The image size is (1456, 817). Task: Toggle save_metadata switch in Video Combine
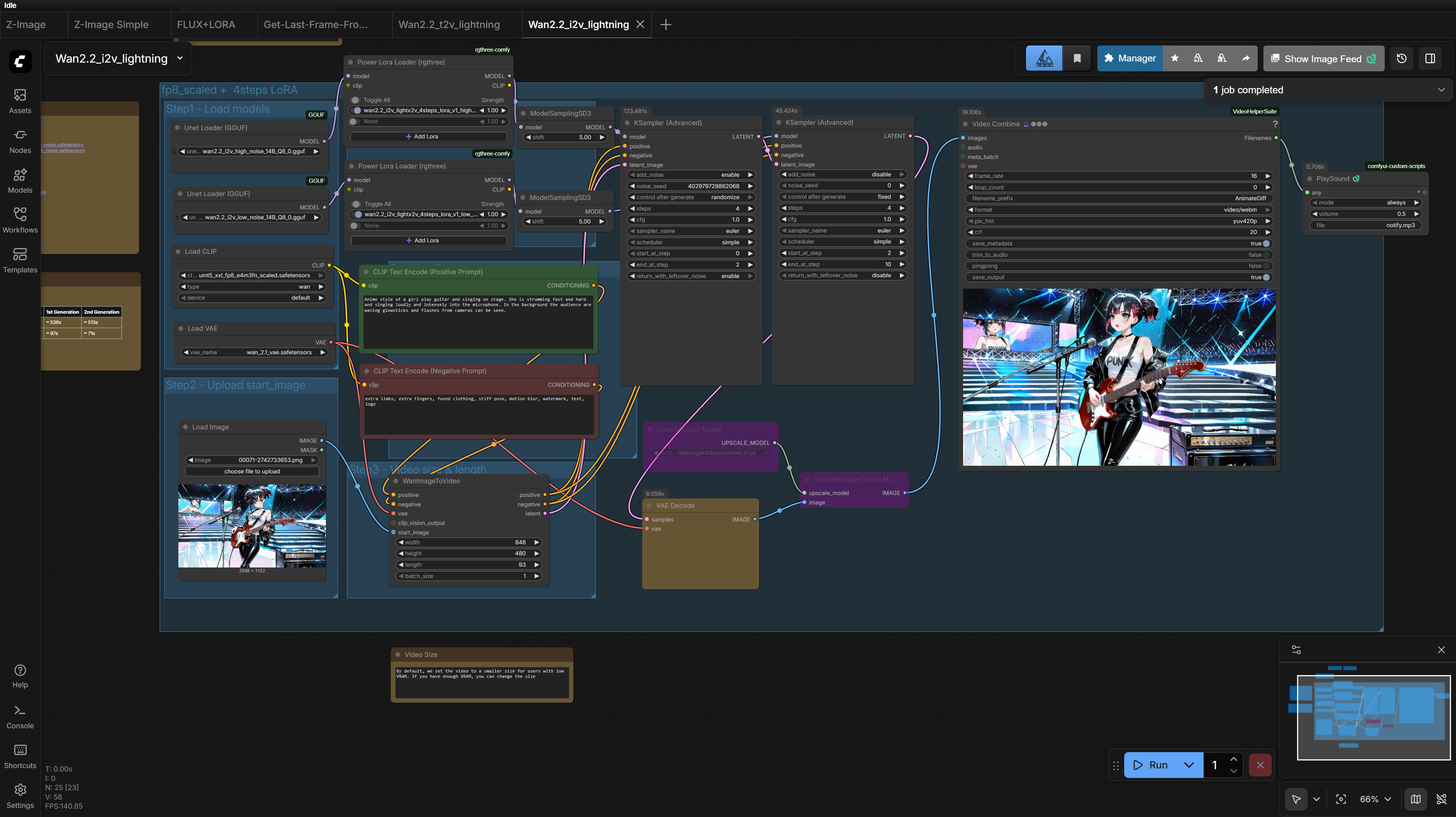coord(1266,244)
